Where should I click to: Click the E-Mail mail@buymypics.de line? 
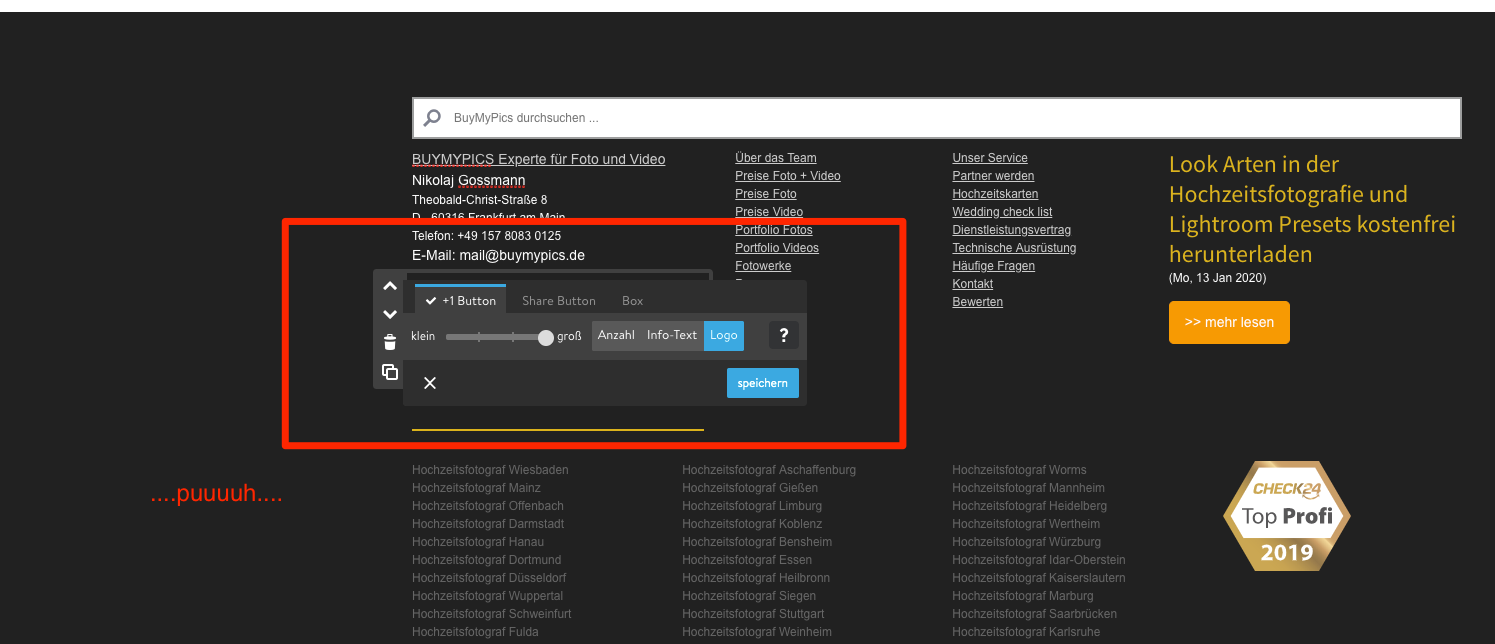(x=498, y=255)
